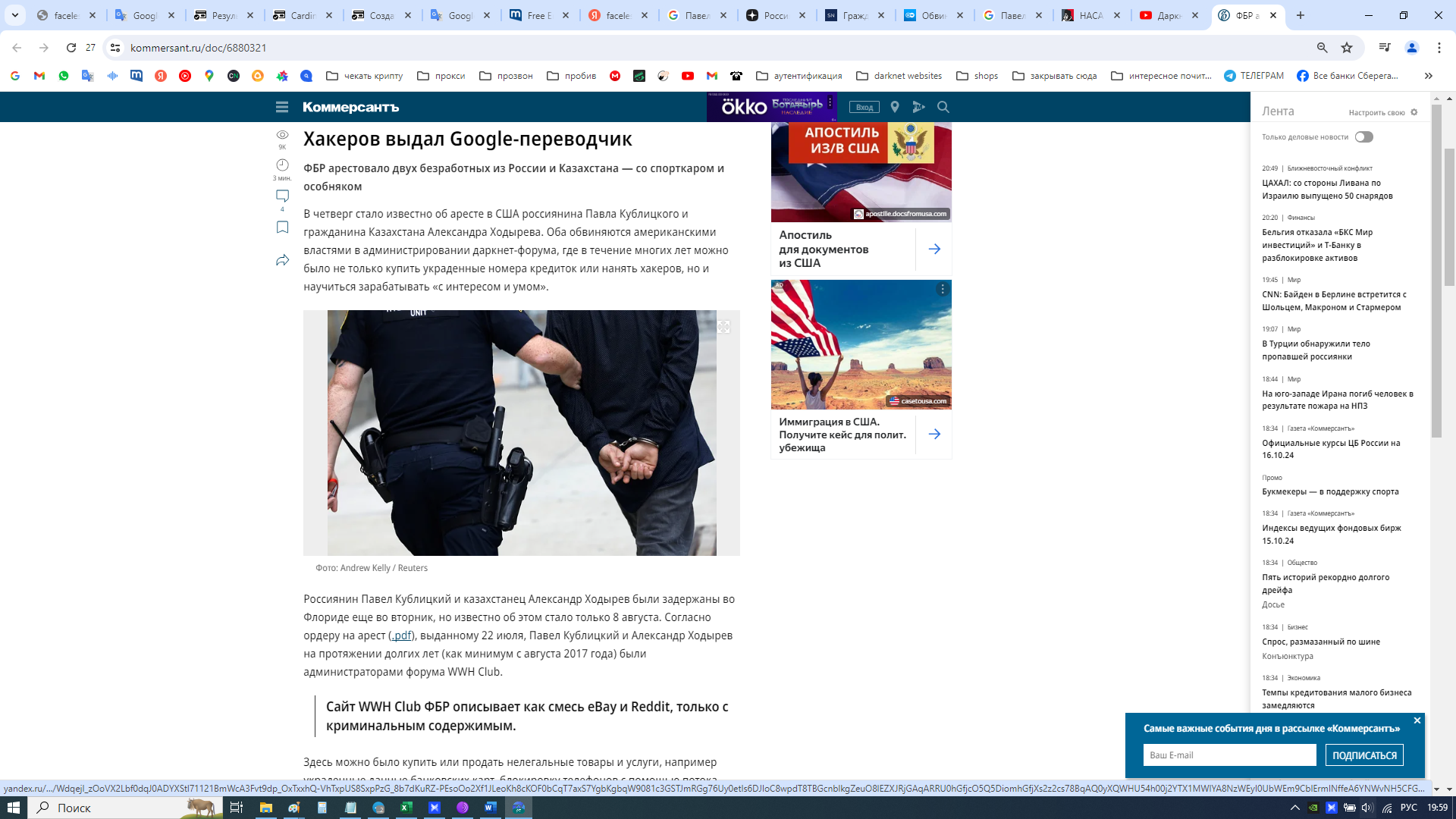Bookmark the article with the sidebar icon

tap(282, 227)
